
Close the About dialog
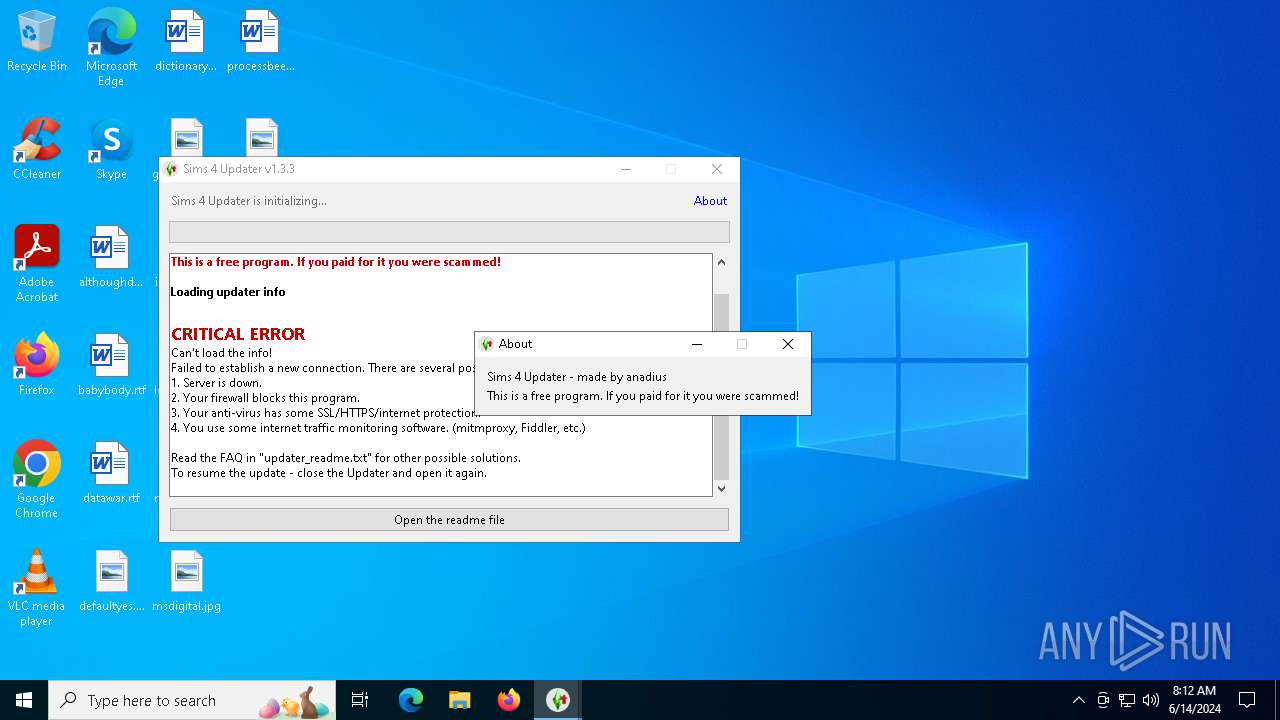click(788, 344)
